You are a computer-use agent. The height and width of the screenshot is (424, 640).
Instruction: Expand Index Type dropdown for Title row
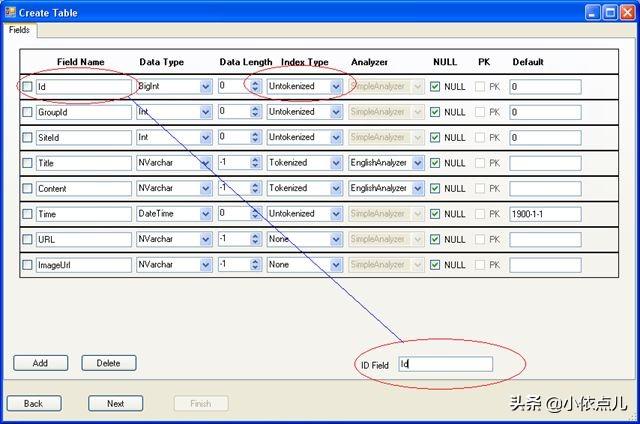coord(335,162)
